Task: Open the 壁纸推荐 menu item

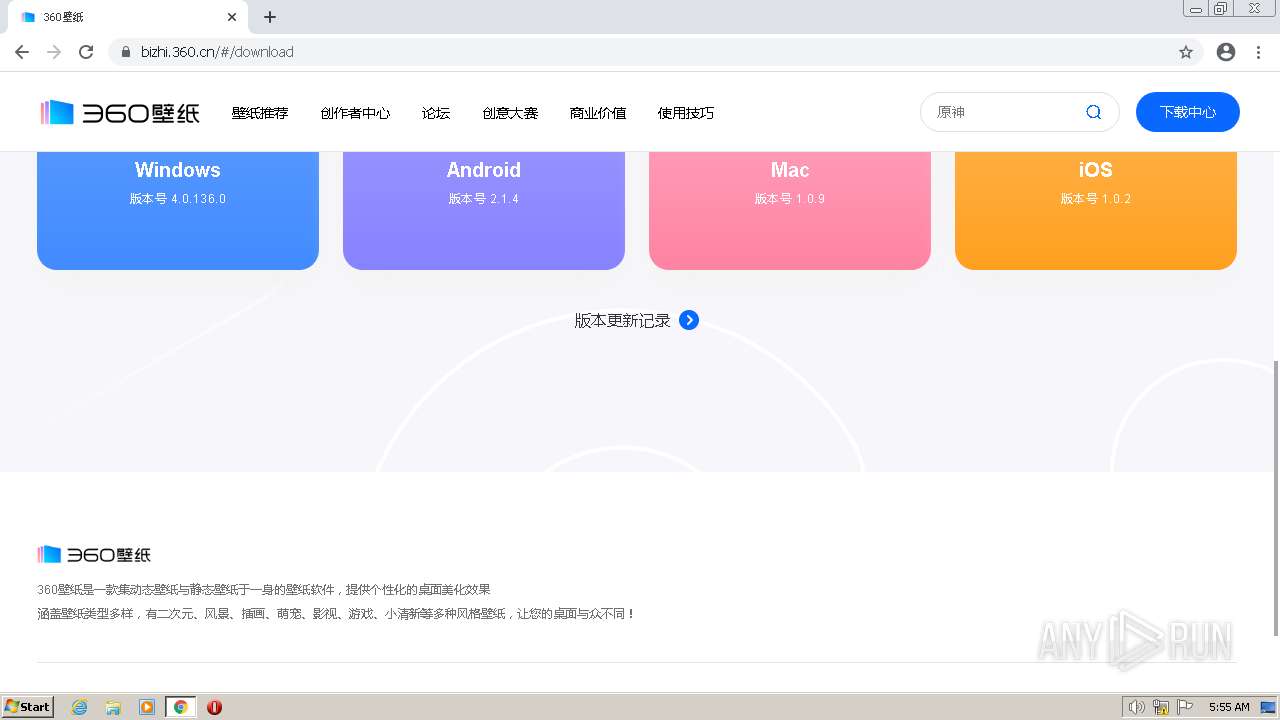Action: pos(260,113)
